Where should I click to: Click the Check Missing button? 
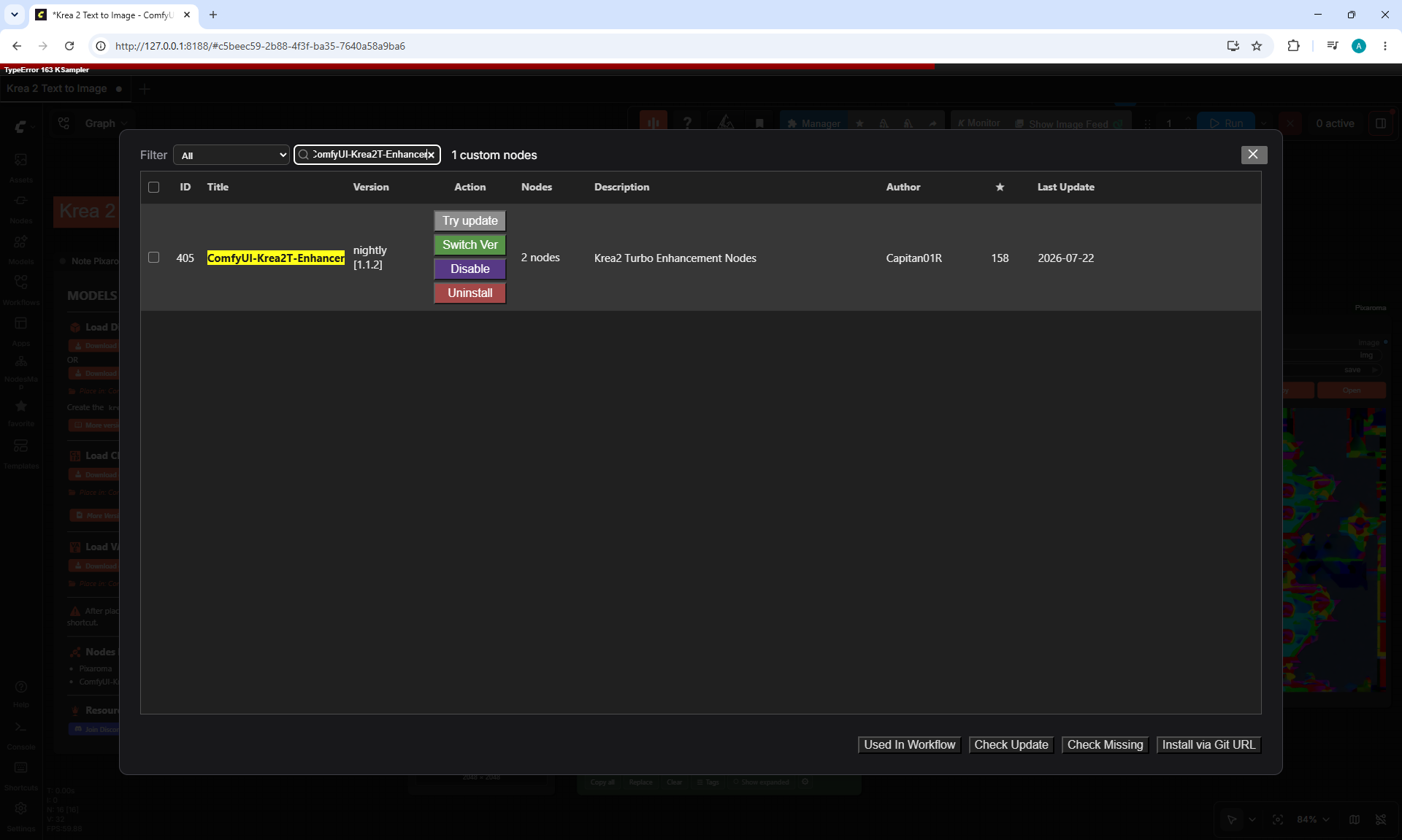[1106, 744]
